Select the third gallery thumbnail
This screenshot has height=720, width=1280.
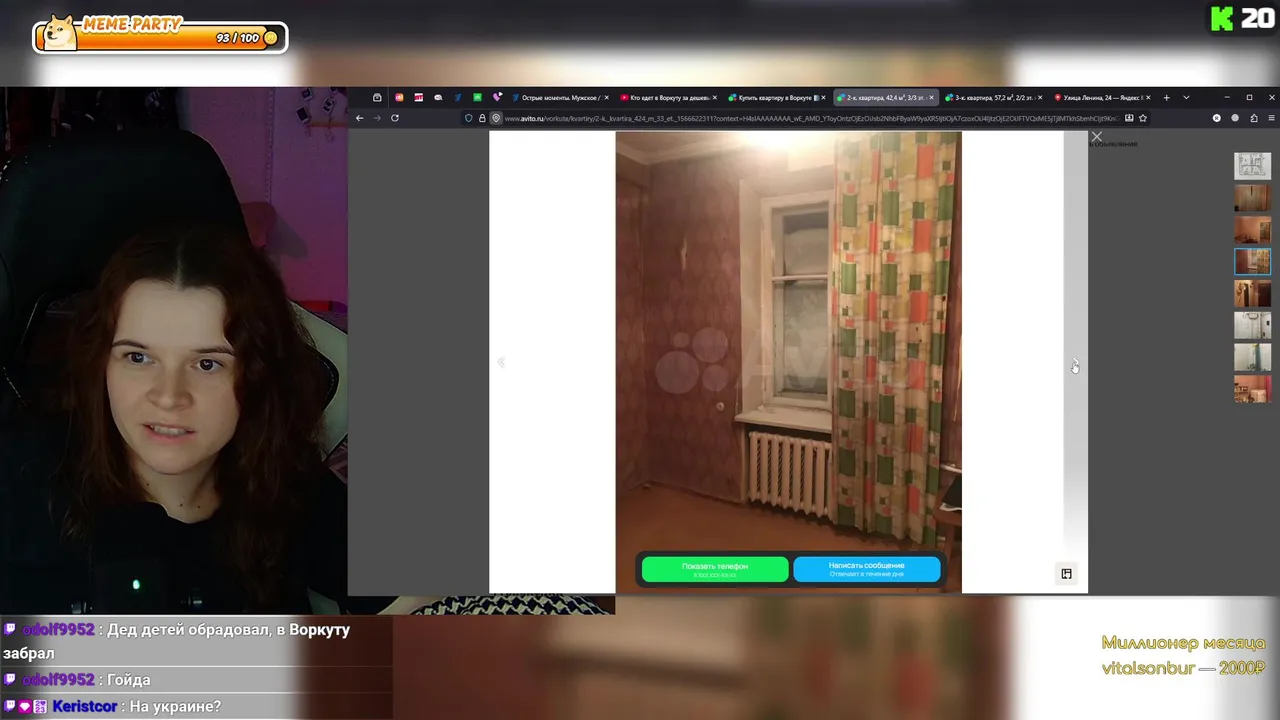(1252, 229)
